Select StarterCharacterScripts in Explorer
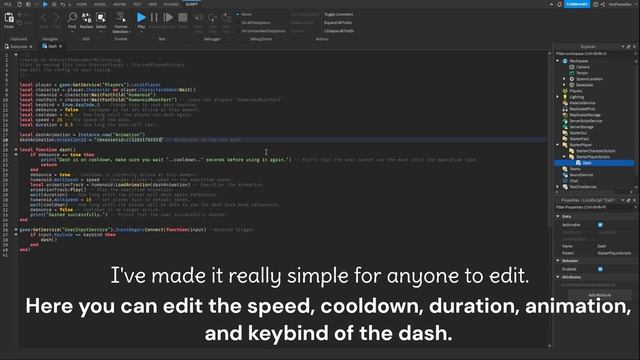The width and height of the screenshot is (640, 360). click(x=596, y=151)
